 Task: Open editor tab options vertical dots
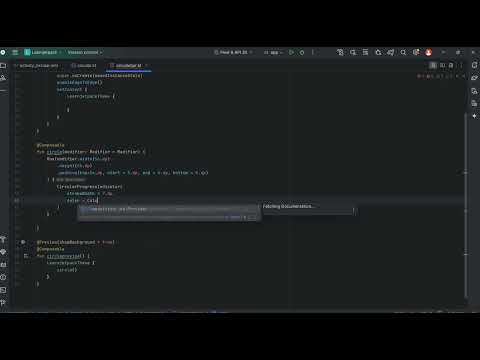(x=461, y=65)
